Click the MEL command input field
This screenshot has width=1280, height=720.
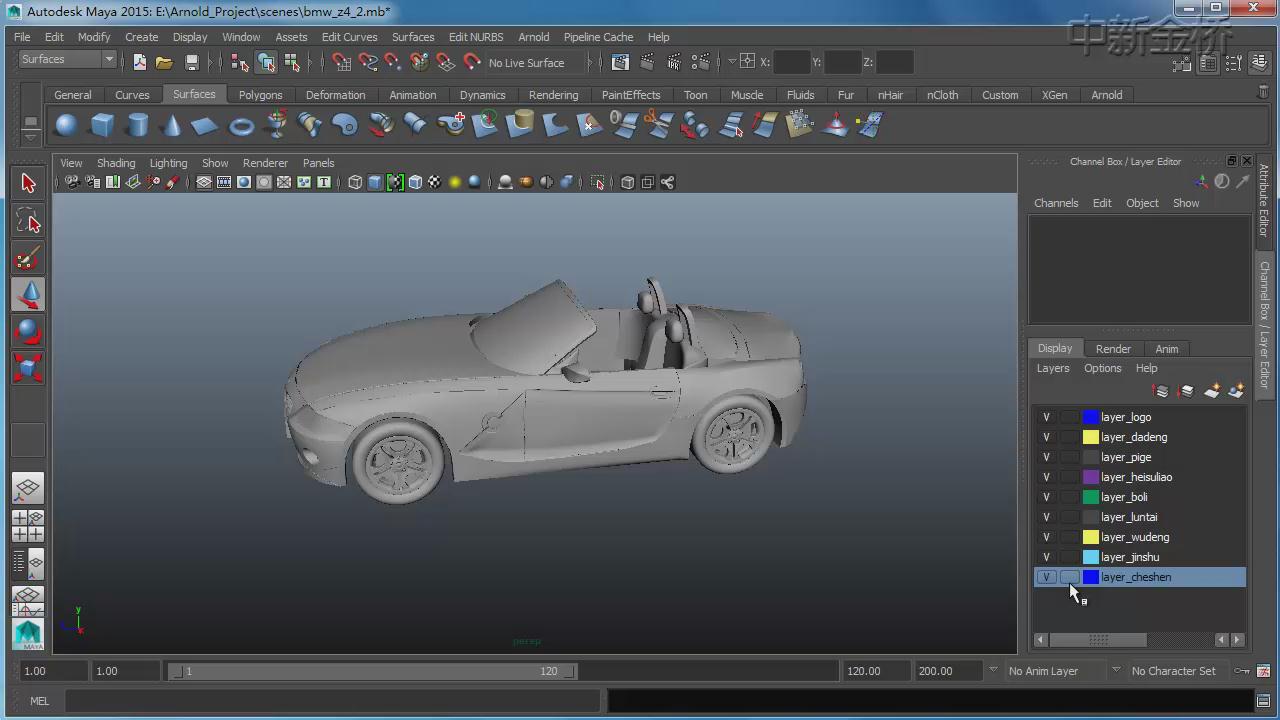point(333,701)
